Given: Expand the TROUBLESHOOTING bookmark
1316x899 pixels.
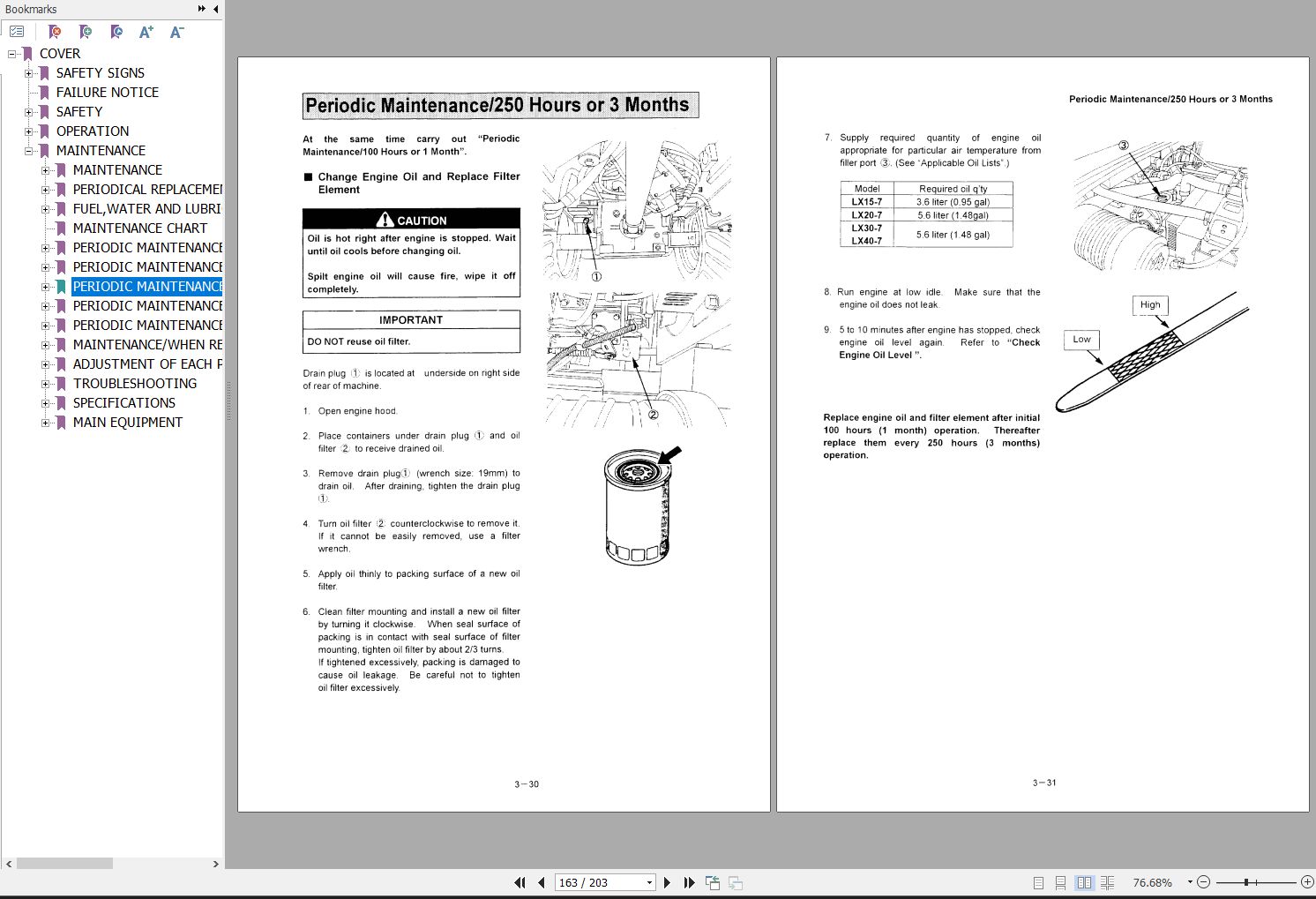Looking at the screenshot, I should click(x=47, y=383).
